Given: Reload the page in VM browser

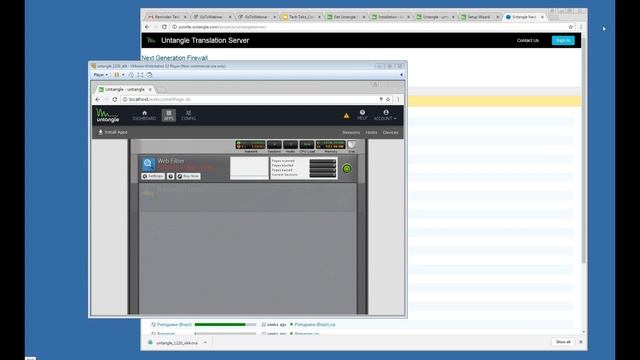Looking at the screenshot, I should coord(115,99).
